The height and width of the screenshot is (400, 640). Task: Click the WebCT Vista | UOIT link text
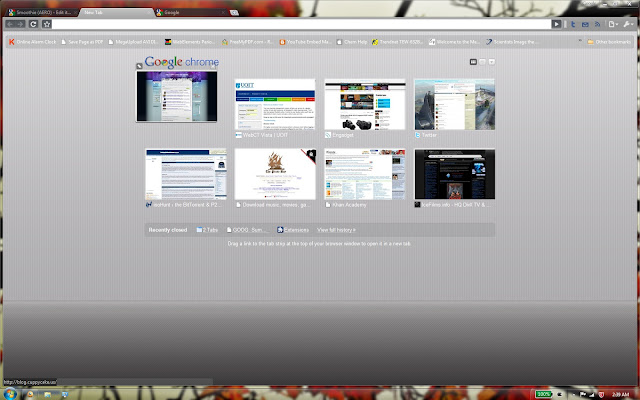pyautogui.click(x=265, y=135)
